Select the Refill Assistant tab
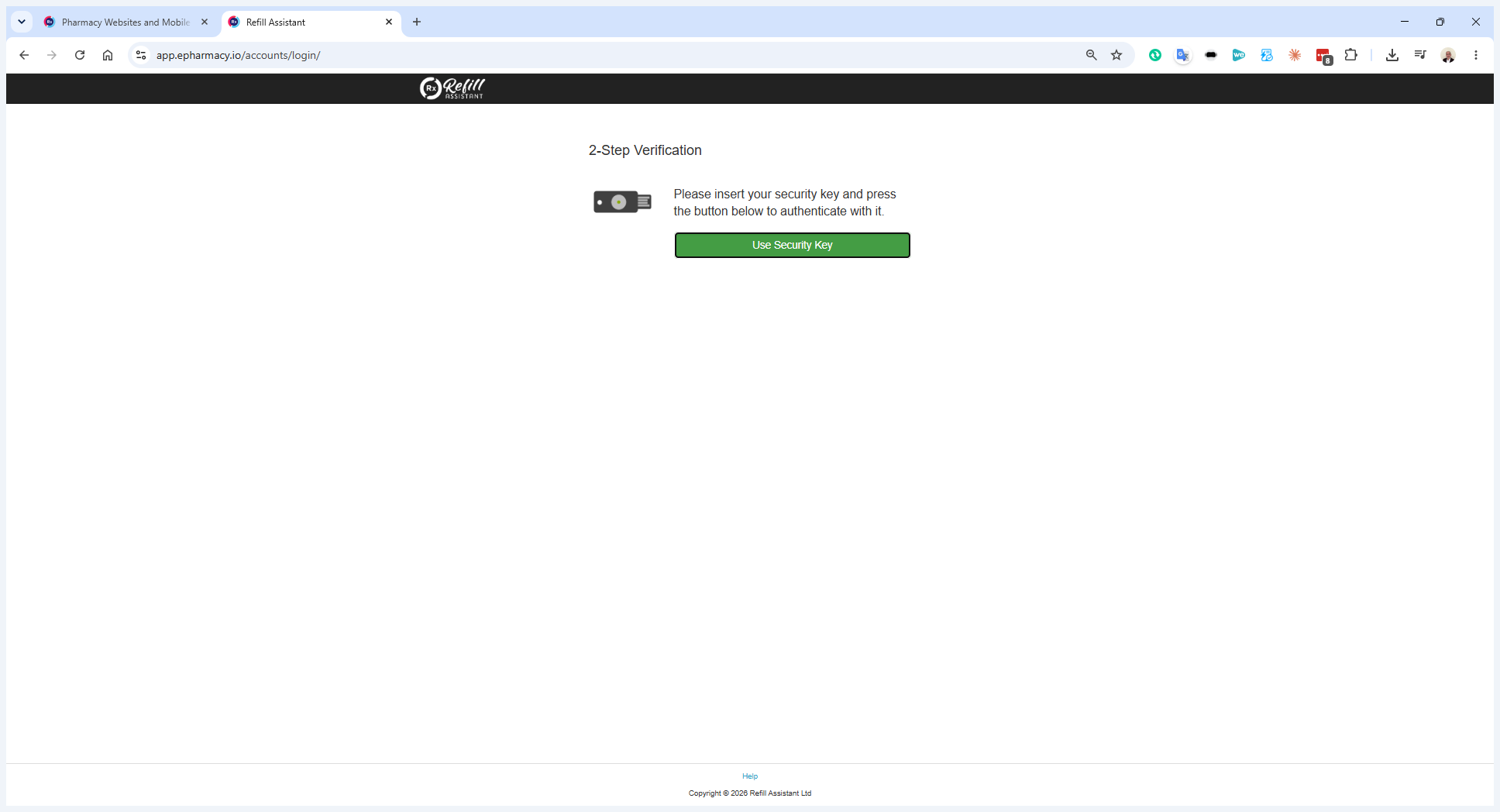The width and height of the screenshot is (1500, 812). [x=310, y=22]
